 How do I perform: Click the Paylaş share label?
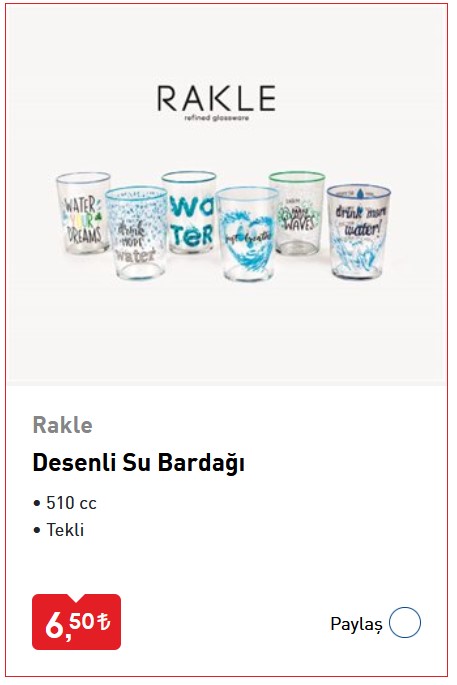coord(356,624)
